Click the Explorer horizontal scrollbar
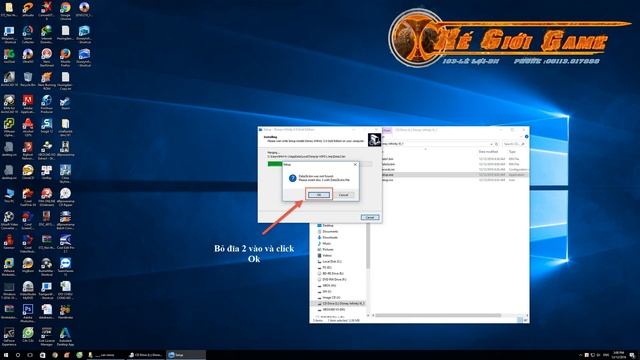The height and width of the screenshot is (360, 640). [438, 316]
